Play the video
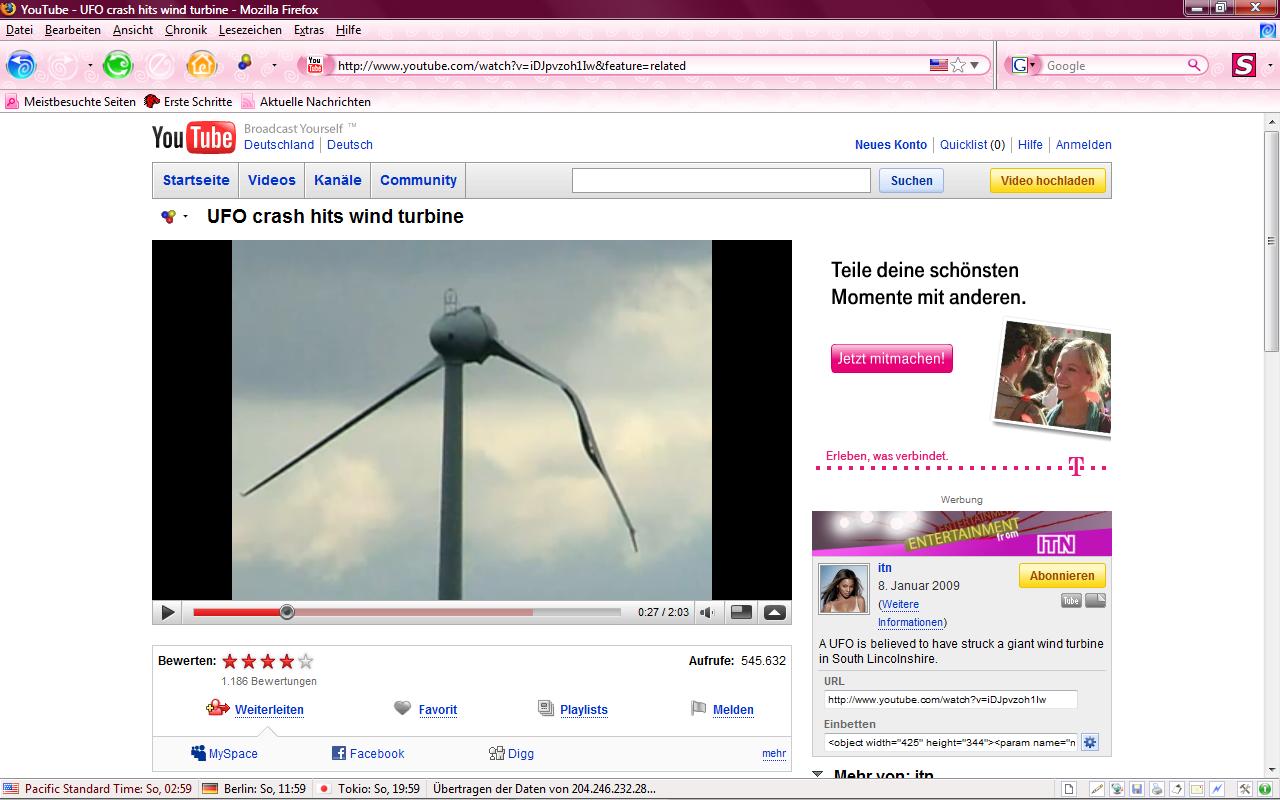This screenshot has width=1280, height=800. pos(168,612)
